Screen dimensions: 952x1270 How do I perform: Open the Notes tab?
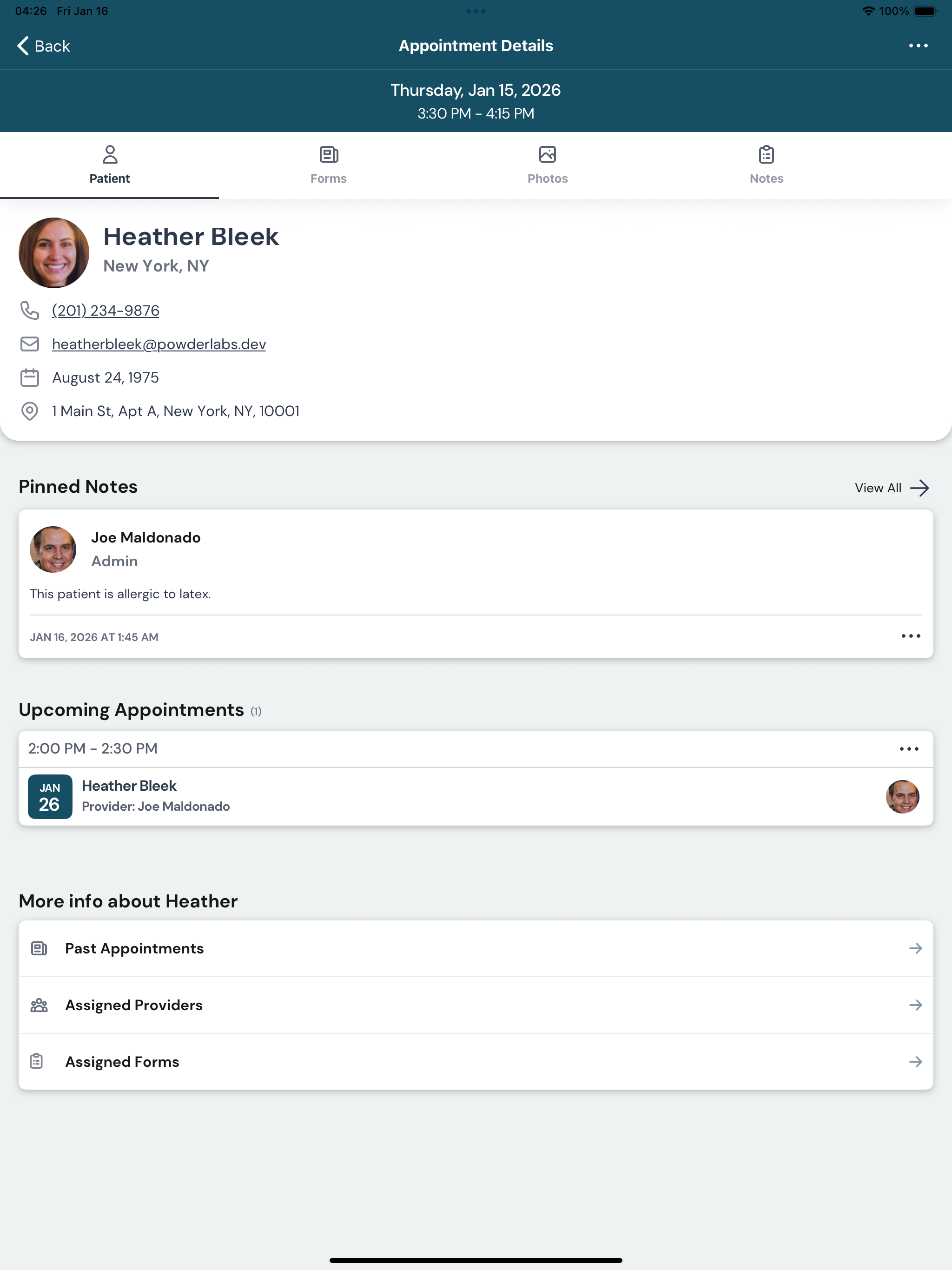767,165
